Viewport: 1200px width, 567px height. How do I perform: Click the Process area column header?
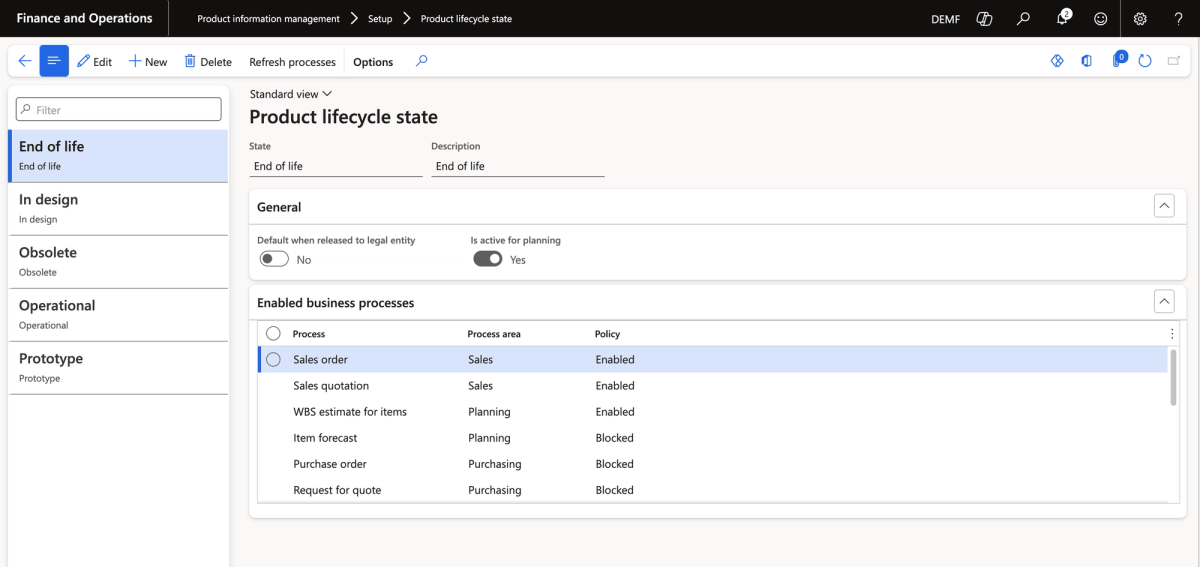click(494, 334)
